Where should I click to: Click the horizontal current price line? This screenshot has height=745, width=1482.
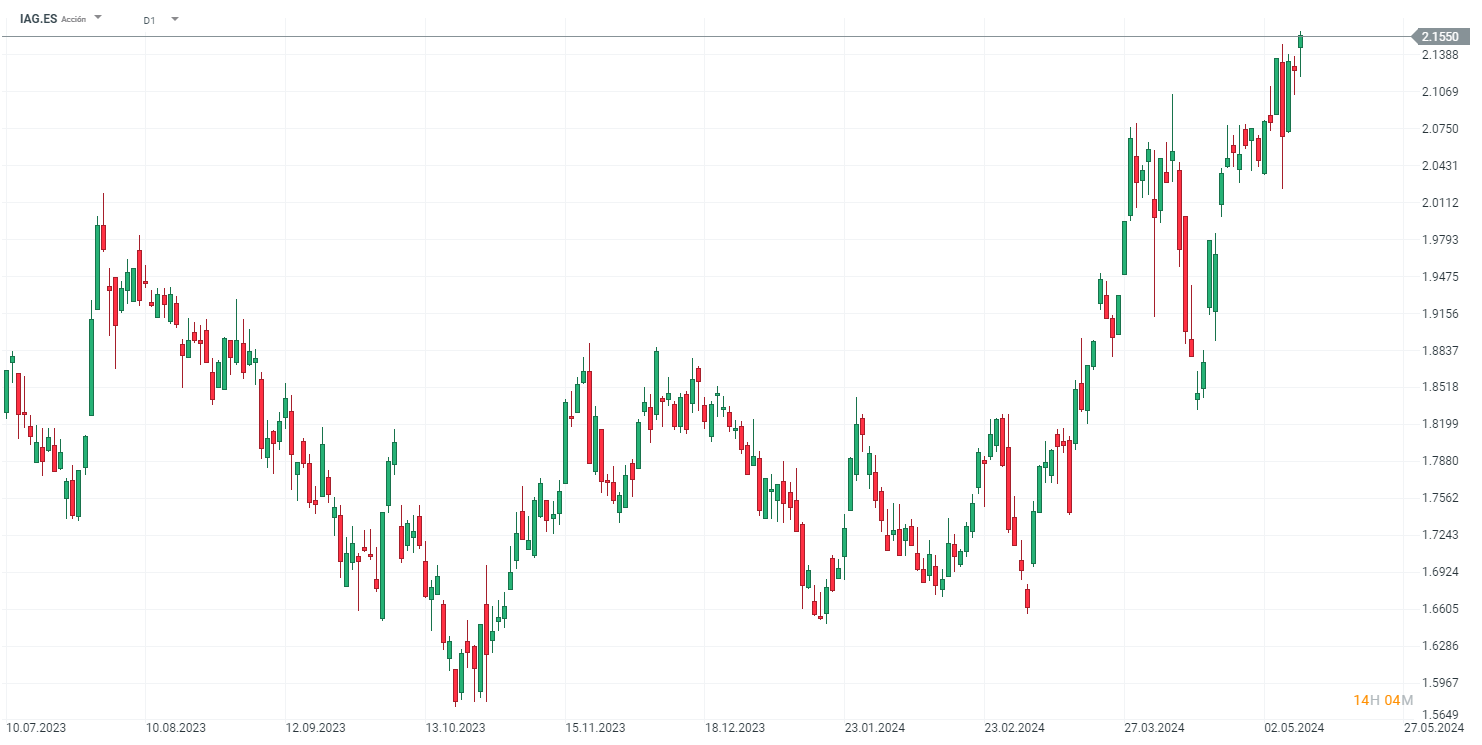(700, 37)
